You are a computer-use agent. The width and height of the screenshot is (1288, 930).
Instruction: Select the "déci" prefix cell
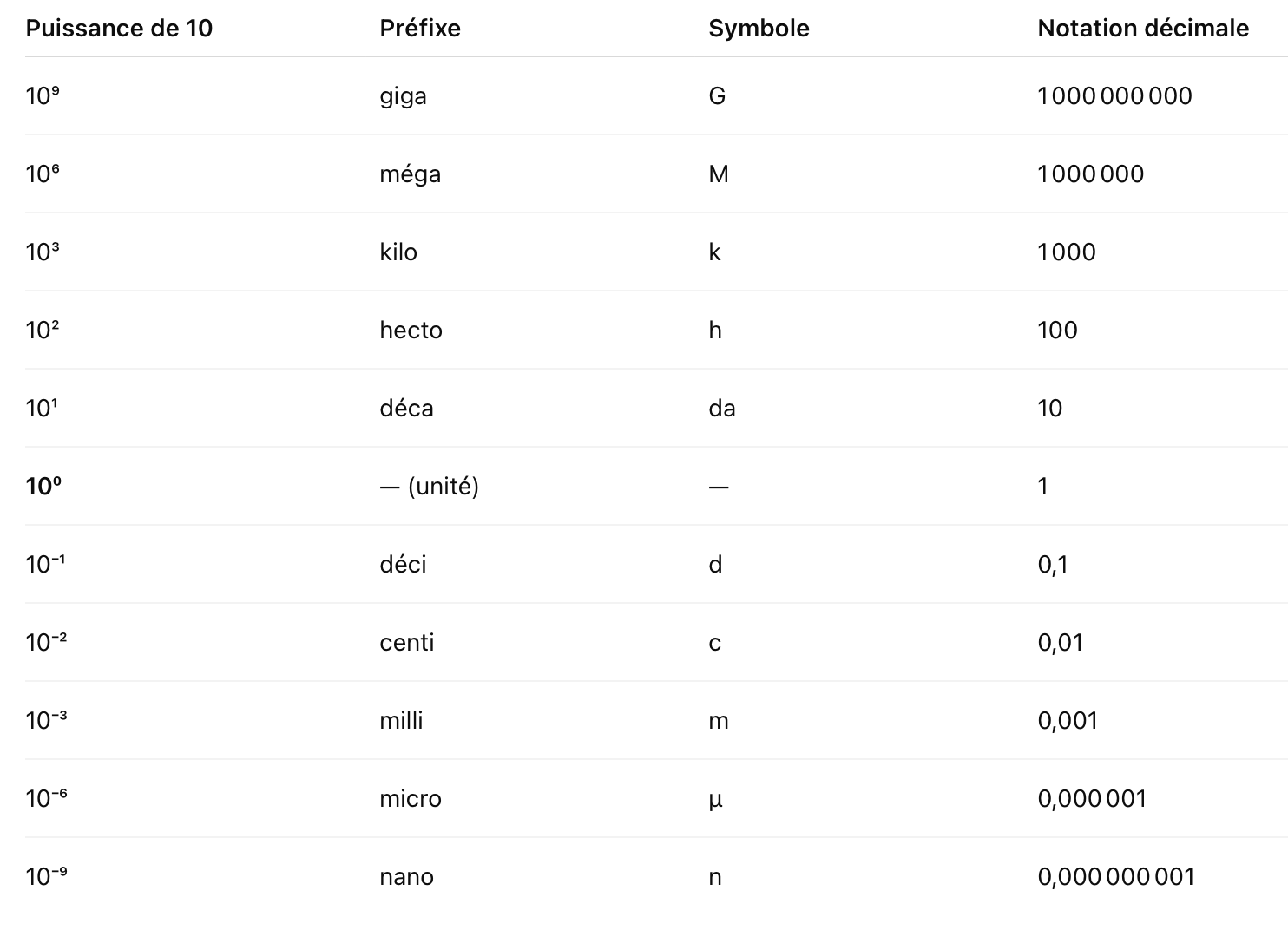coord(403,564)
